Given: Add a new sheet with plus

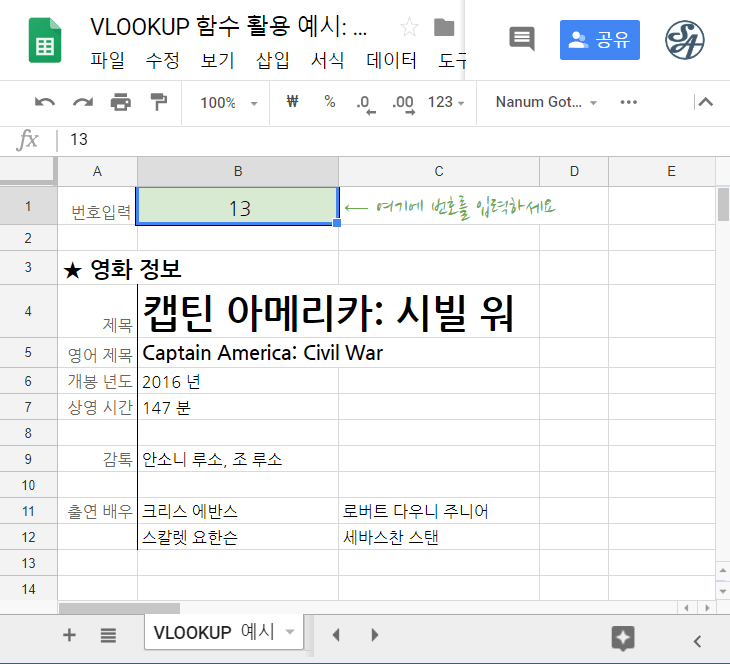Looking at the screenshot, I should pyautogui.click(x=69, y=635).
